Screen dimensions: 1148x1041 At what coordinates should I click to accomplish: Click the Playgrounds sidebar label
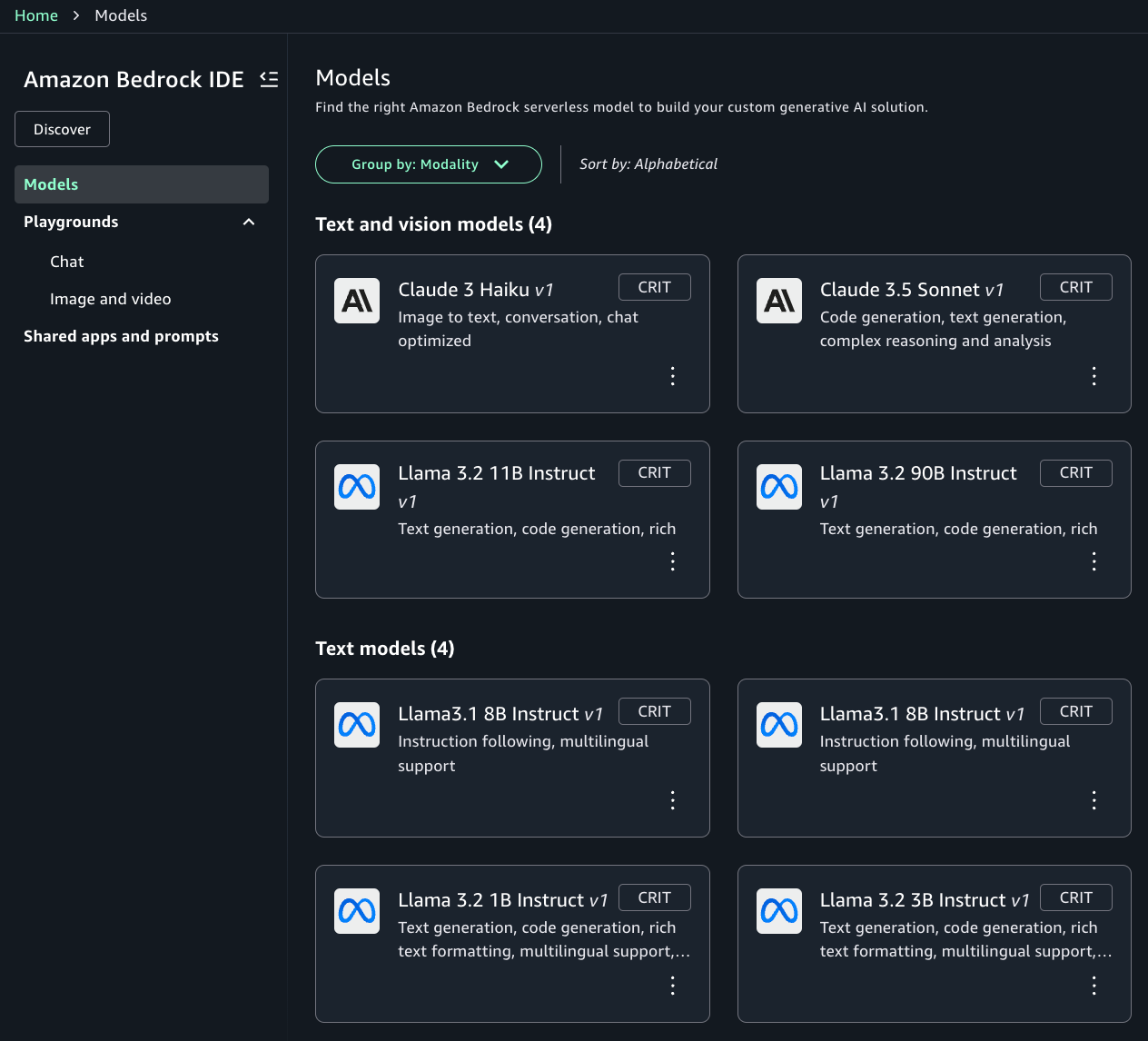click(71, 222)
